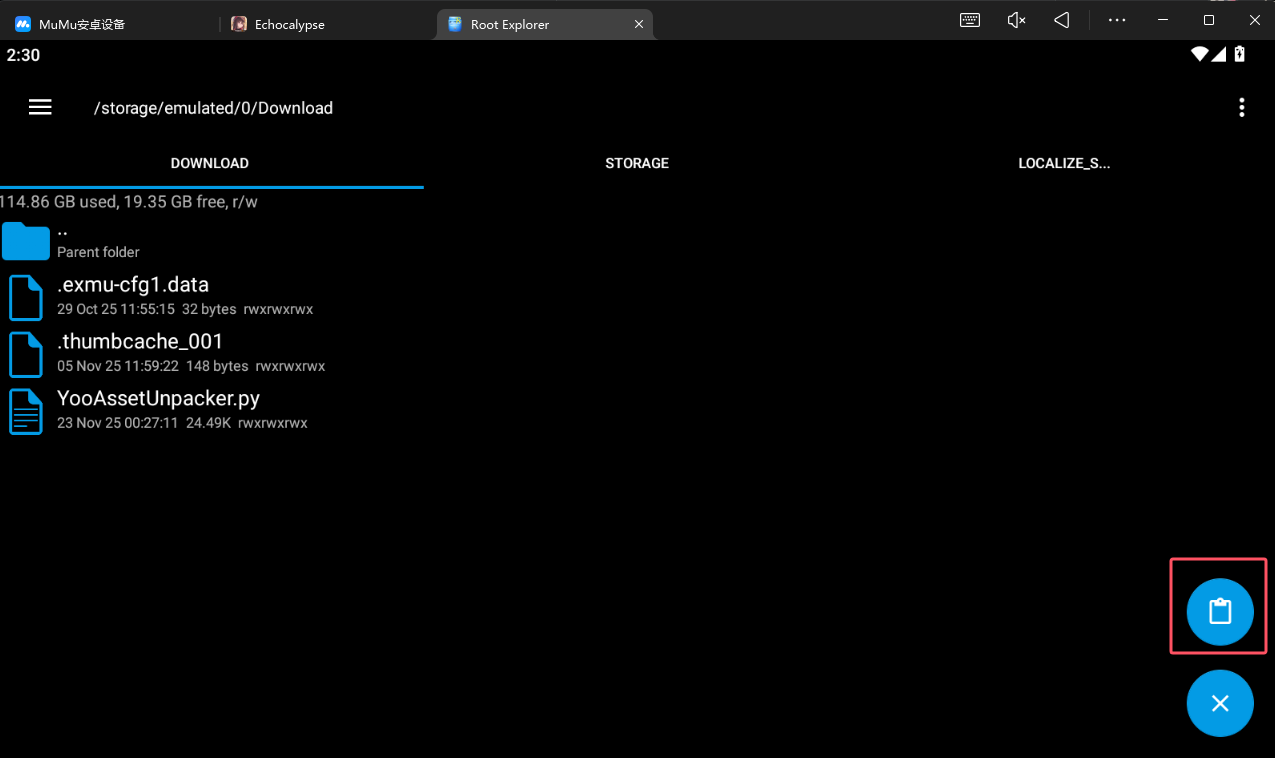Open the YooAssetUnpacker.py file name
Viewport: 1275px width, 758px height.
click(x=158, y=398)
